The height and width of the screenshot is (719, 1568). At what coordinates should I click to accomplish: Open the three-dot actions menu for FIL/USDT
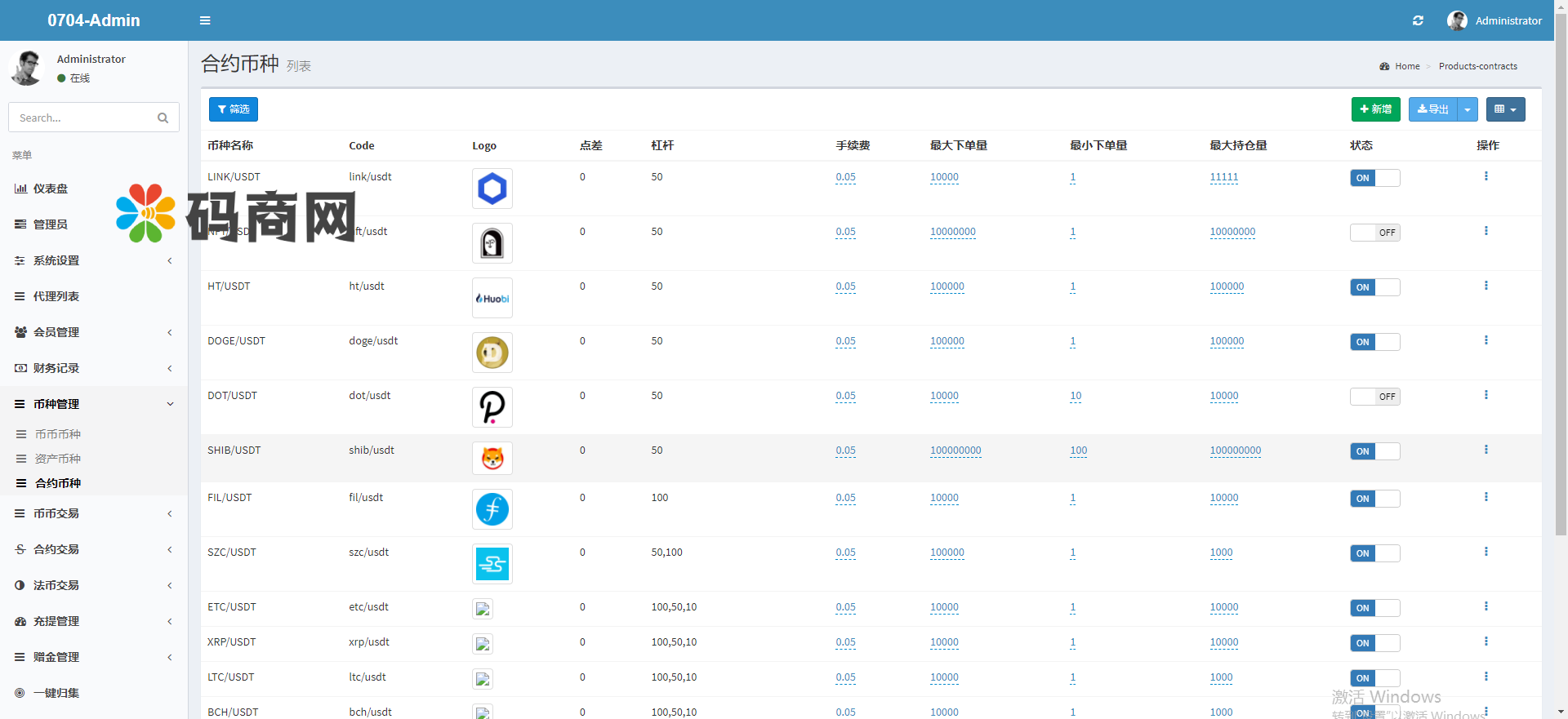(1486, 497)
